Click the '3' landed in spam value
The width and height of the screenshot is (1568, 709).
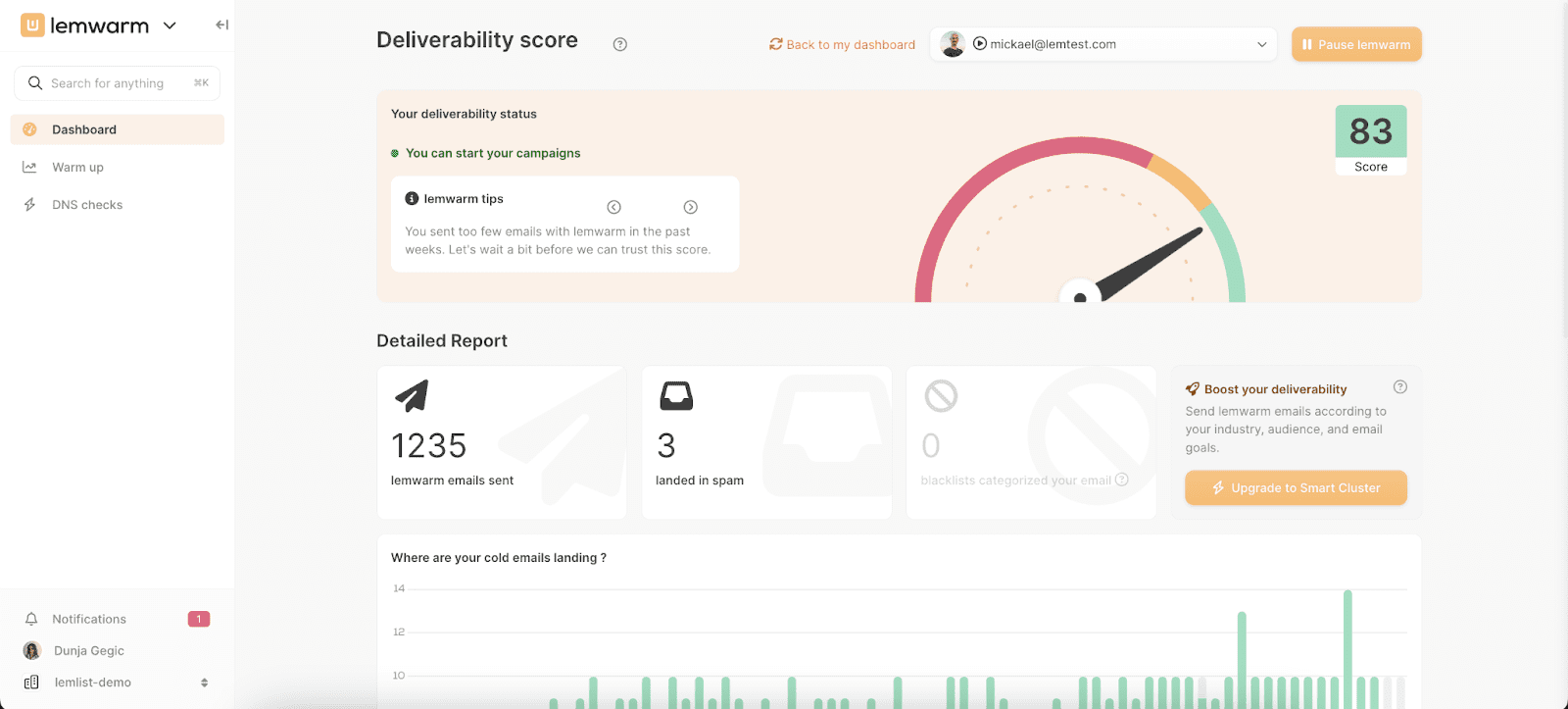coord(666,446)
